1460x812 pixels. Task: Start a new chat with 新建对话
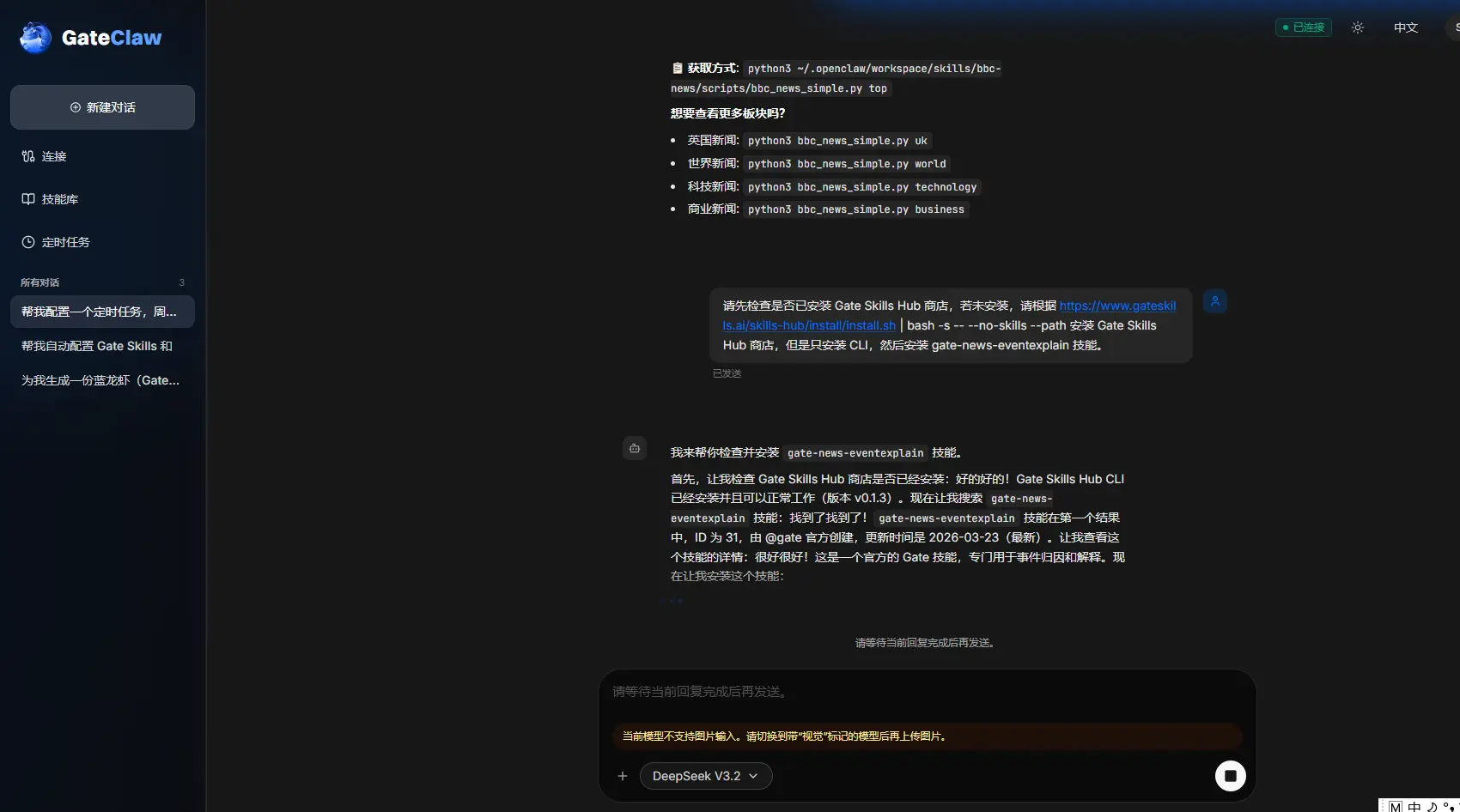point(102,107)
